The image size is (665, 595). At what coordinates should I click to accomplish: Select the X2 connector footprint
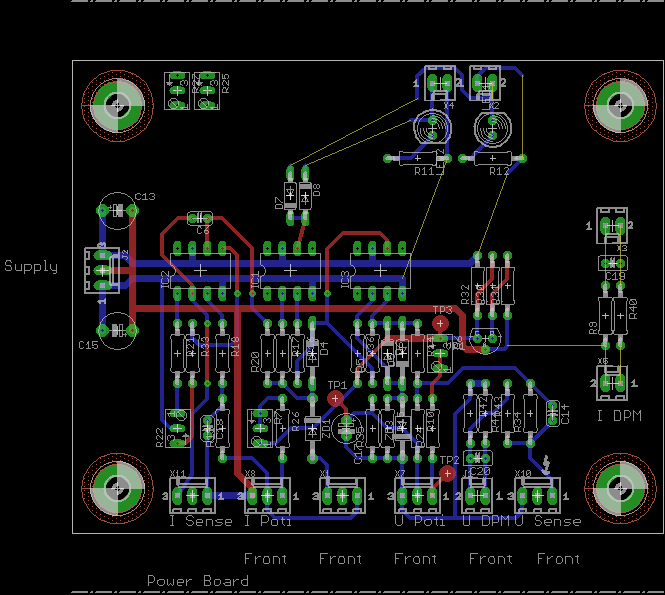(x=485, y=83)
